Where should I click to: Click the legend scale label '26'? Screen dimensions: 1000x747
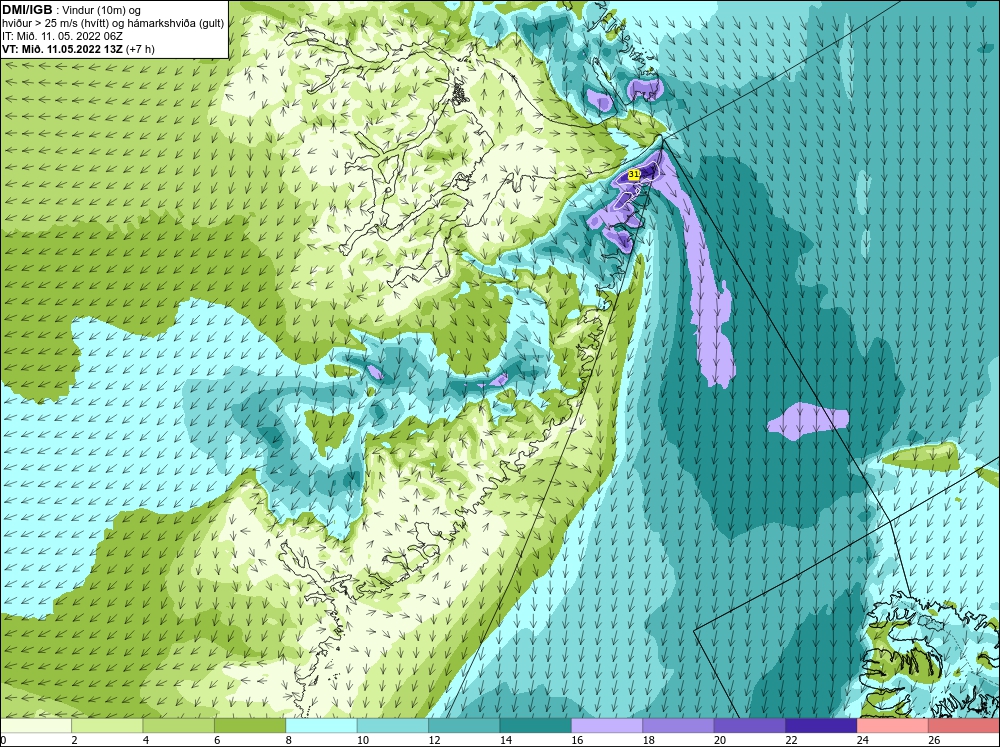[x=934, y=740]
